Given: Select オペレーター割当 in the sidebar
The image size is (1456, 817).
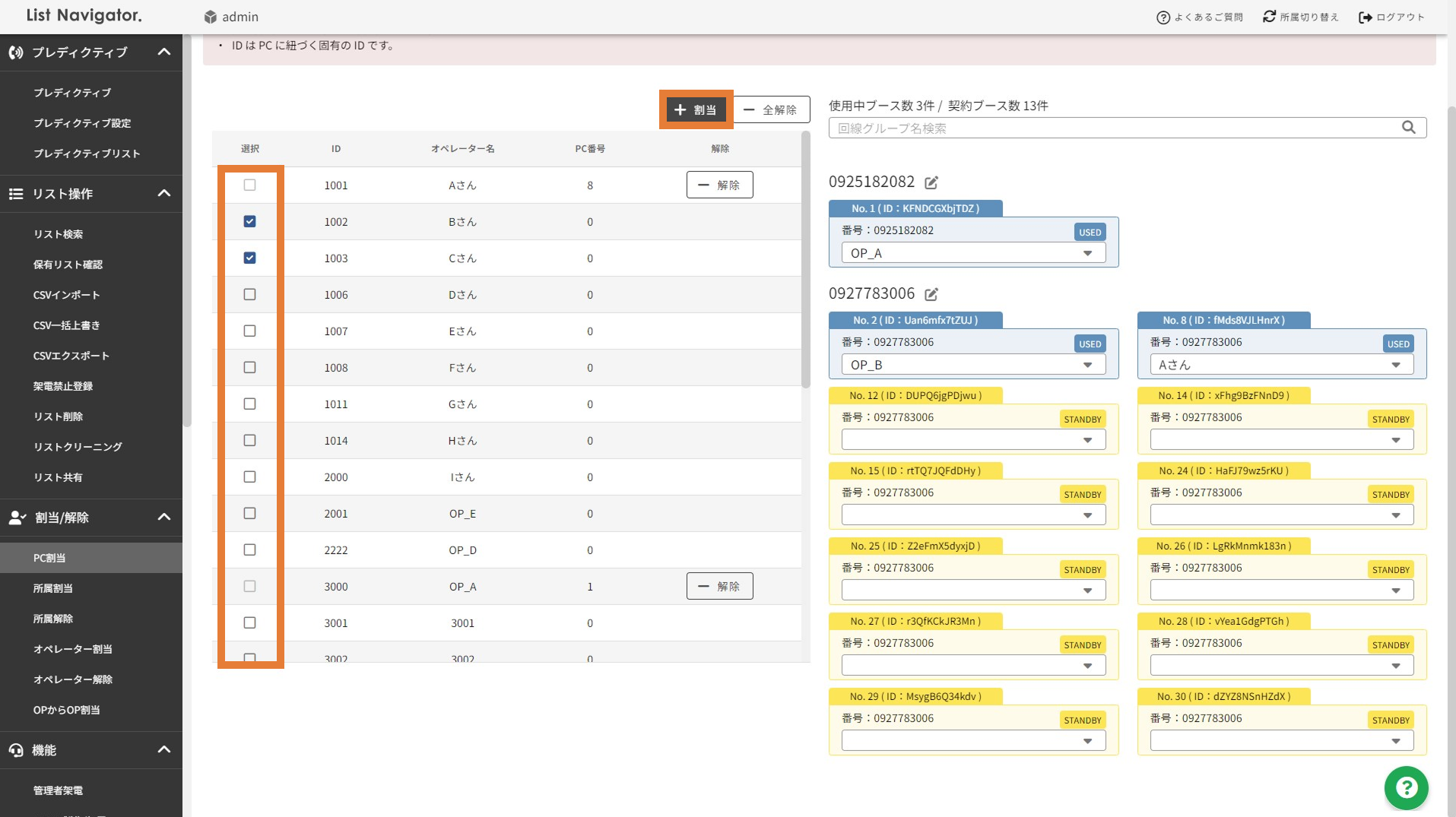Looking at the screenshot, I should click(x=73, y=649).
